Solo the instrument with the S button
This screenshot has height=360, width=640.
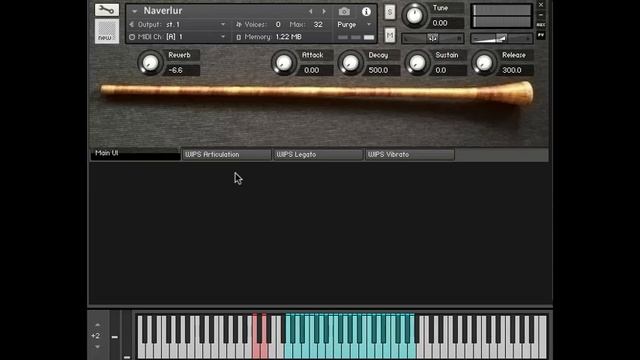[390, 12]
